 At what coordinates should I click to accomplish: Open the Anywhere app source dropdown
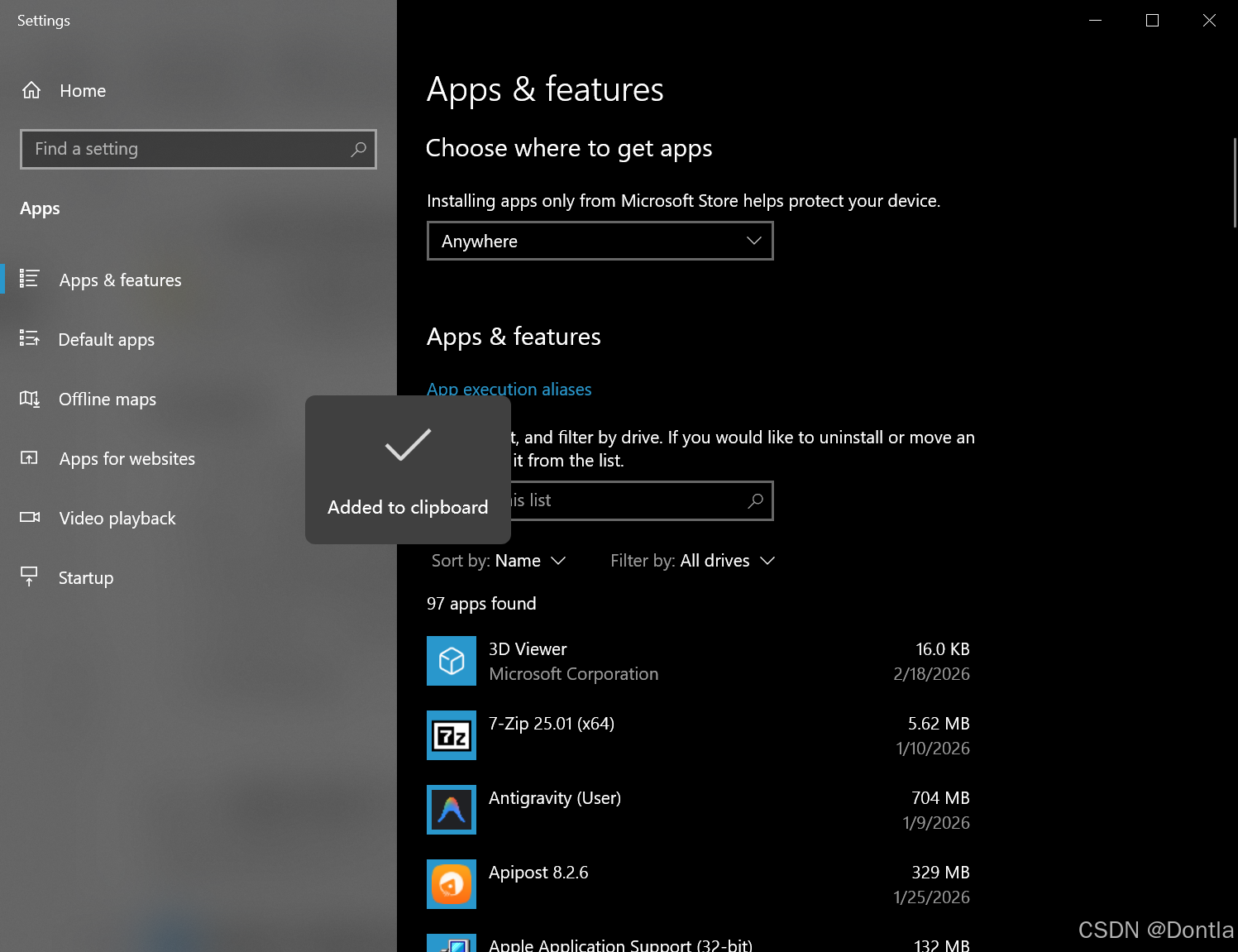pyautogui.click(x=600, y=241)
